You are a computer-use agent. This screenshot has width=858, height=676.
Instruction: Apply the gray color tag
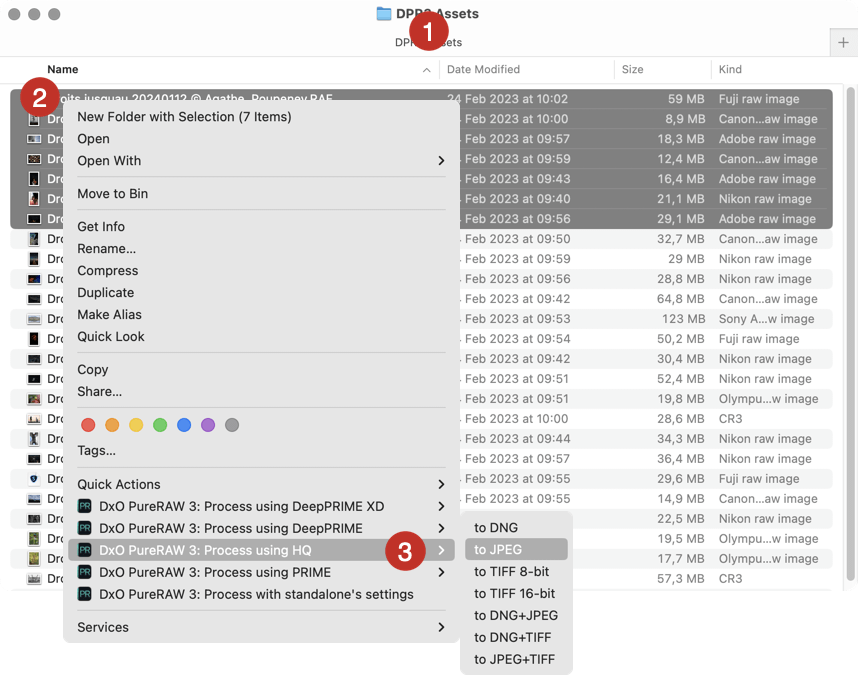[232, 425]
